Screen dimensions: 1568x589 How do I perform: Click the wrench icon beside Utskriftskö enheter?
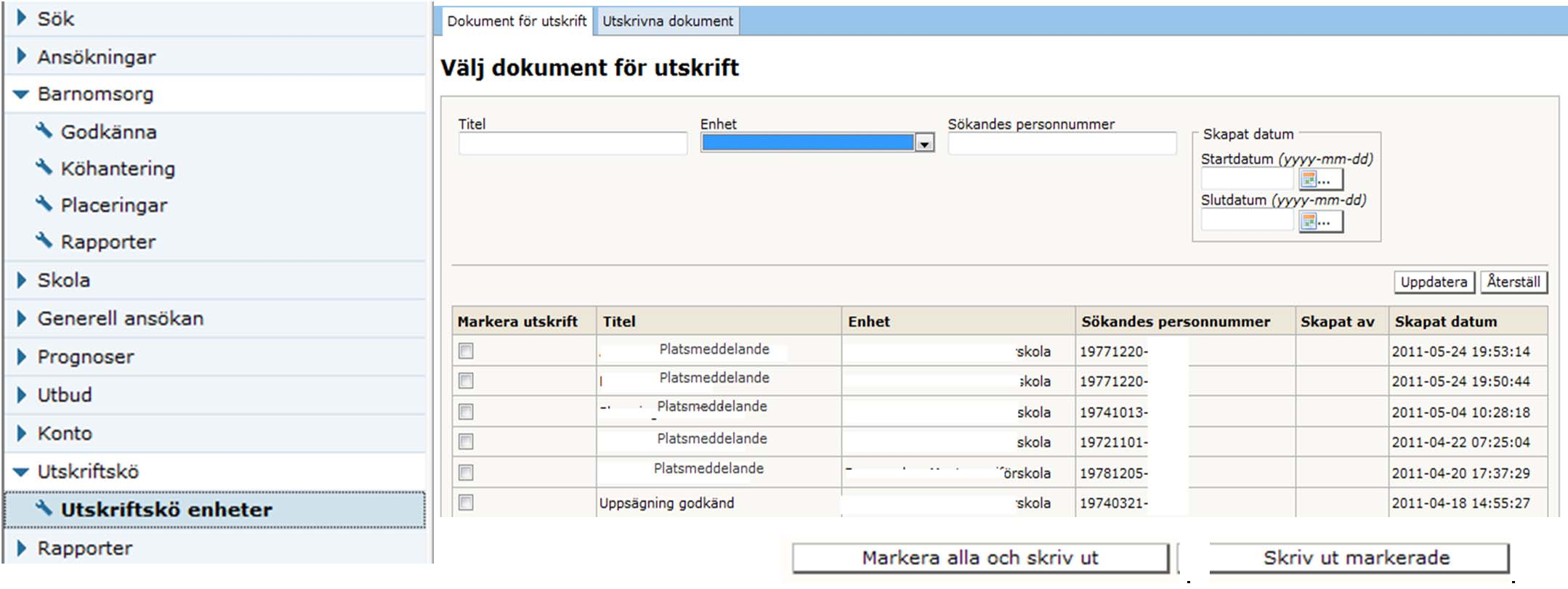click(44, 508)
